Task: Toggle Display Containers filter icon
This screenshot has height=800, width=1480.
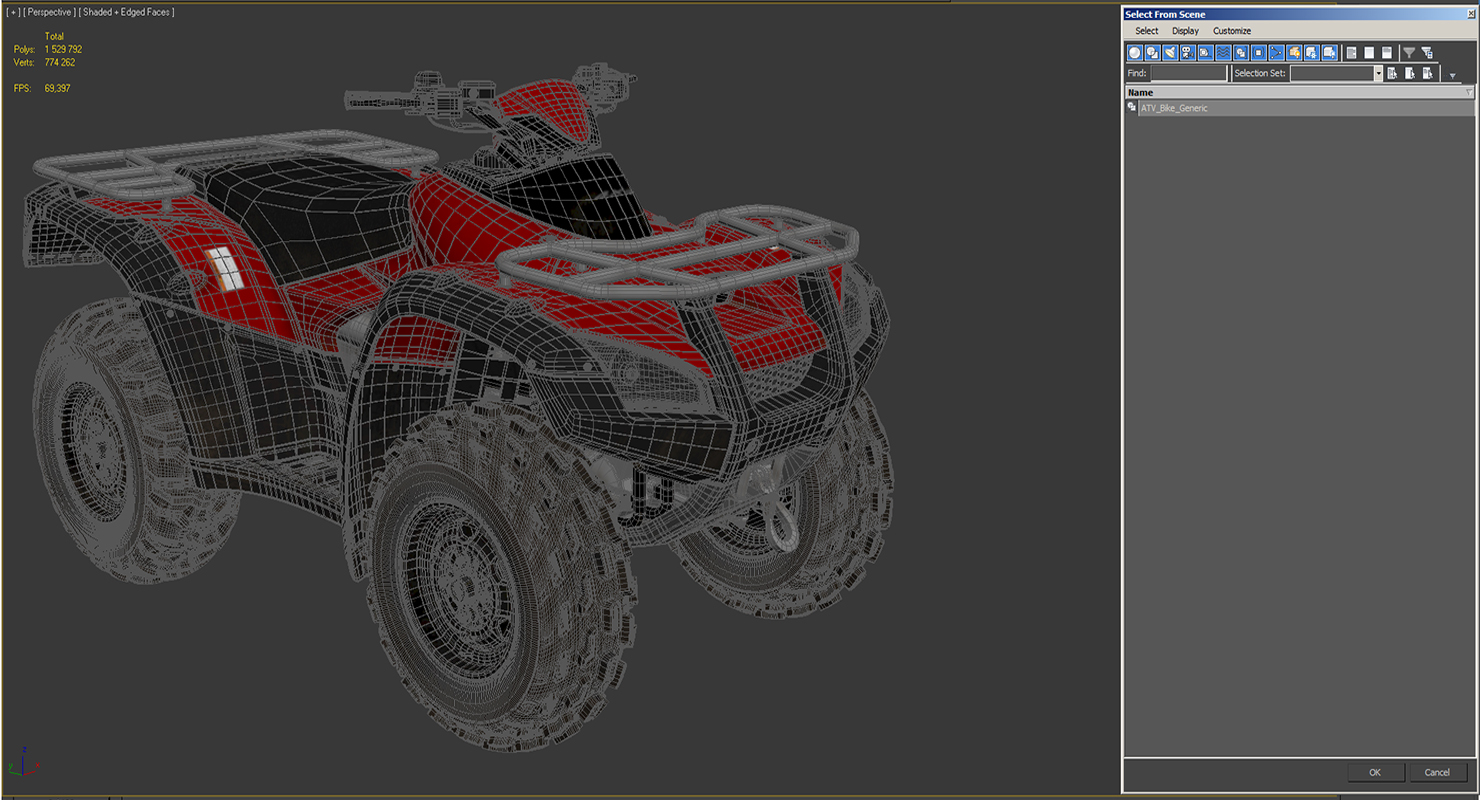Action: [1294, 52]
